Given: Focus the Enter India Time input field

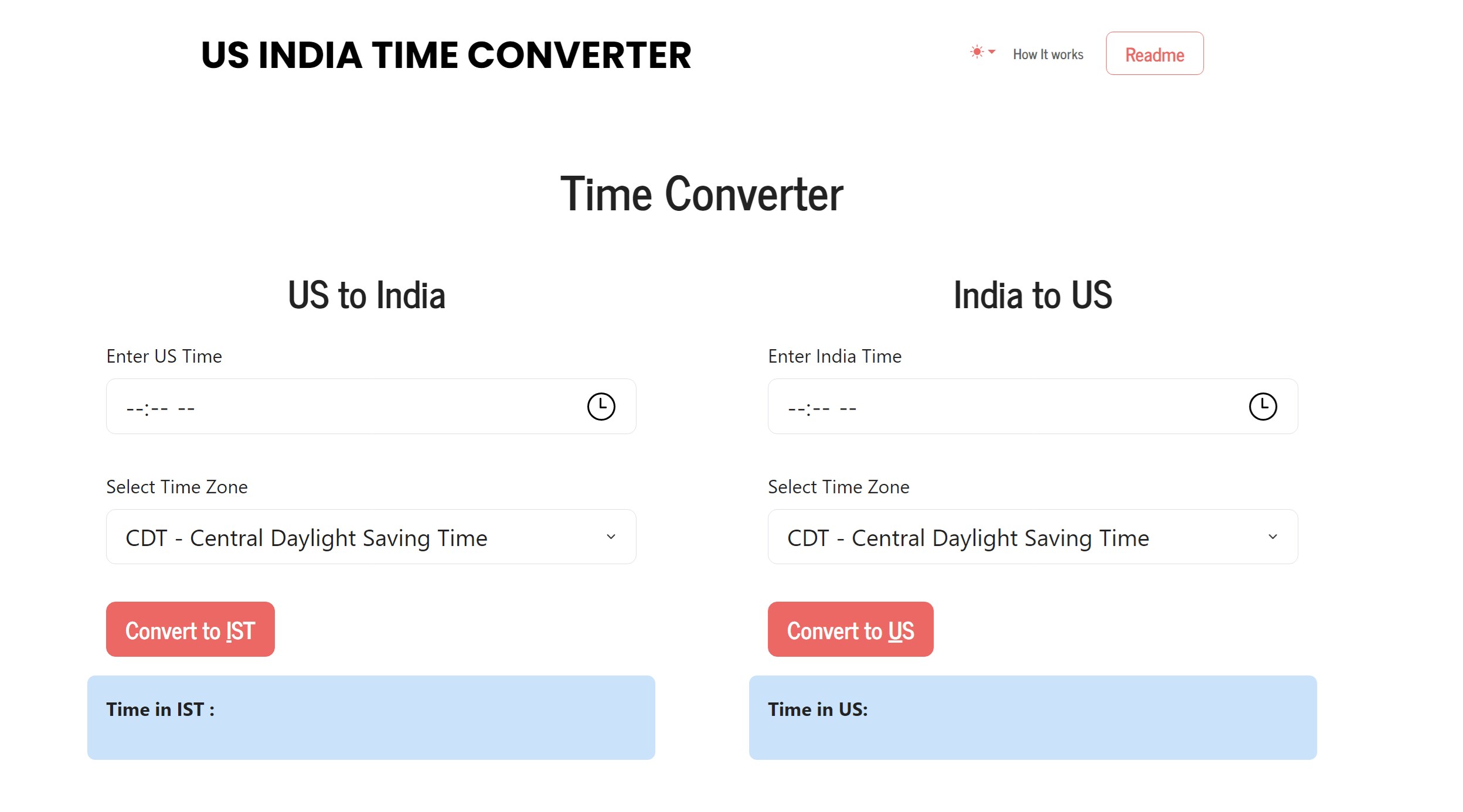Looking at the screenshot, I should pyautogui.click(x=1033, y=407).
